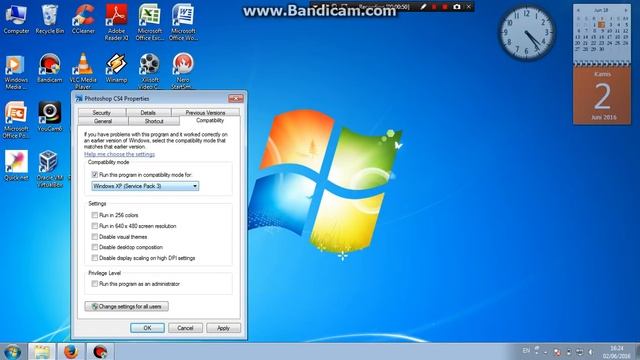
Task: Uncheck Run this program in compatibility mode
Action: click(95, 175)
